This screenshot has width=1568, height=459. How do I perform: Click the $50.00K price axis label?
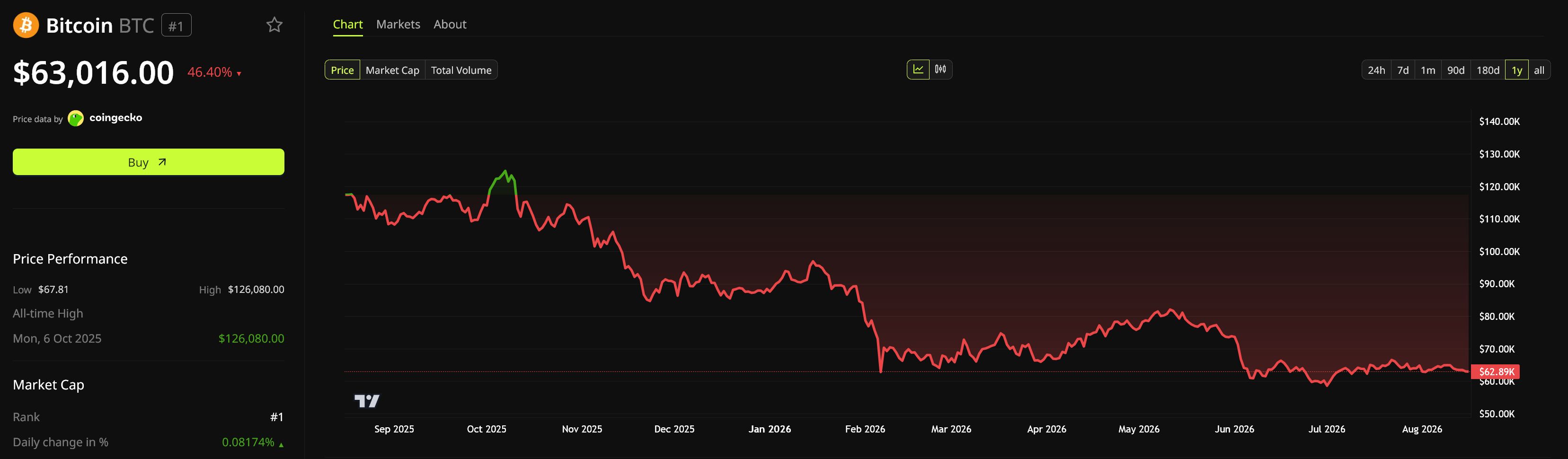pyautogui.click(x=1497, y=414)
